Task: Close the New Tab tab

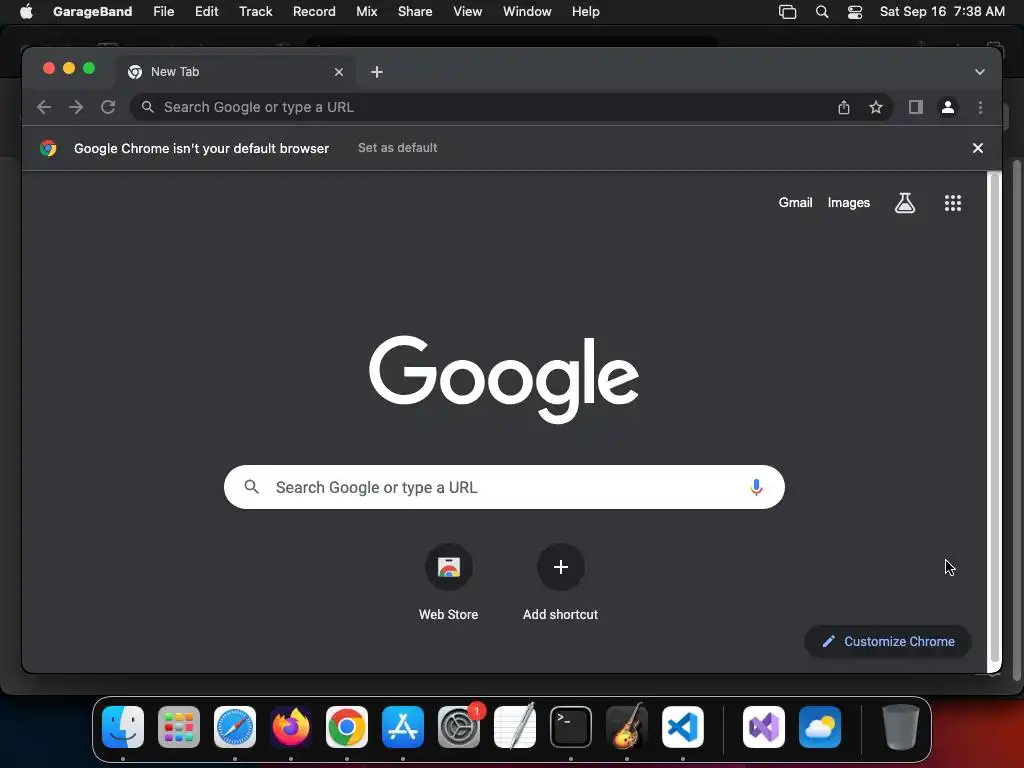Action: click(338, 72)
